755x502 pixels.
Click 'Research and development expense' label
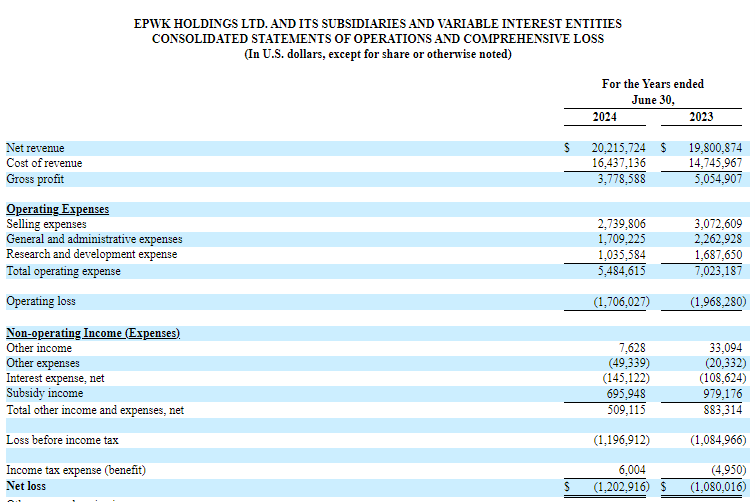(91, 254)
